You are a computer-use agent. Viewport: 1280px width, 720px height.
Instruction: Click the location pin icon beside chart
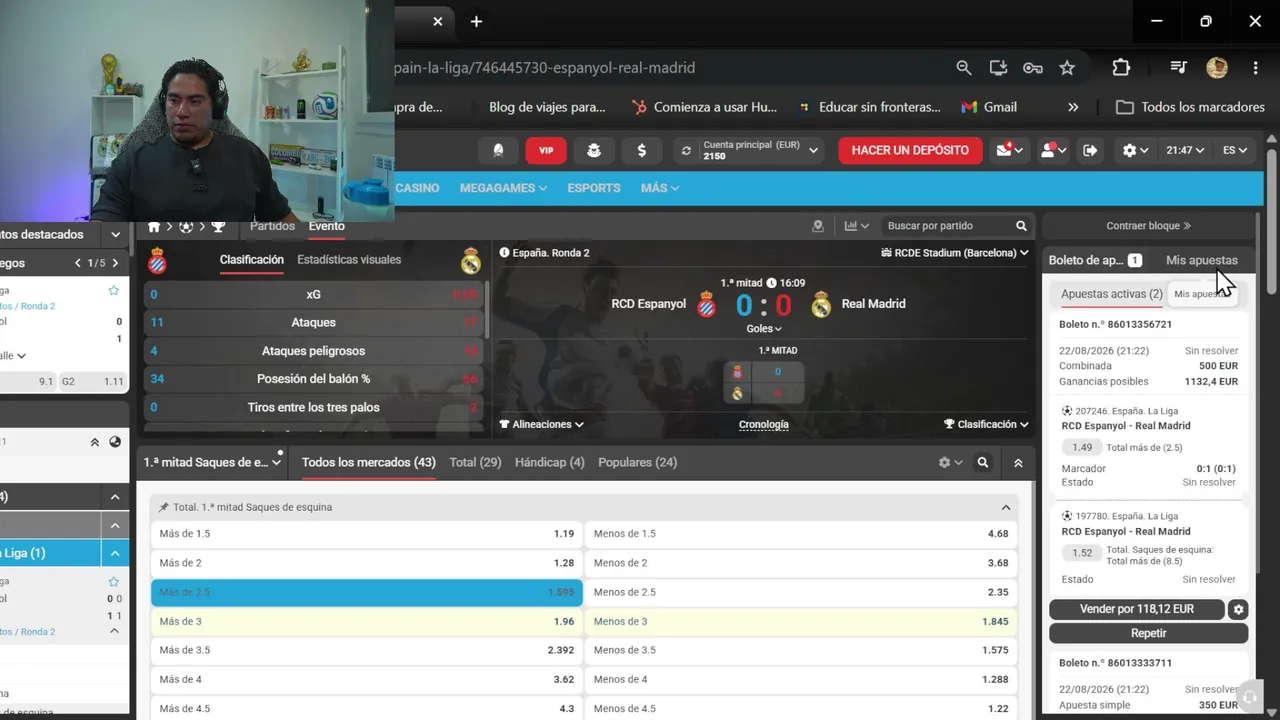point(818,226)
